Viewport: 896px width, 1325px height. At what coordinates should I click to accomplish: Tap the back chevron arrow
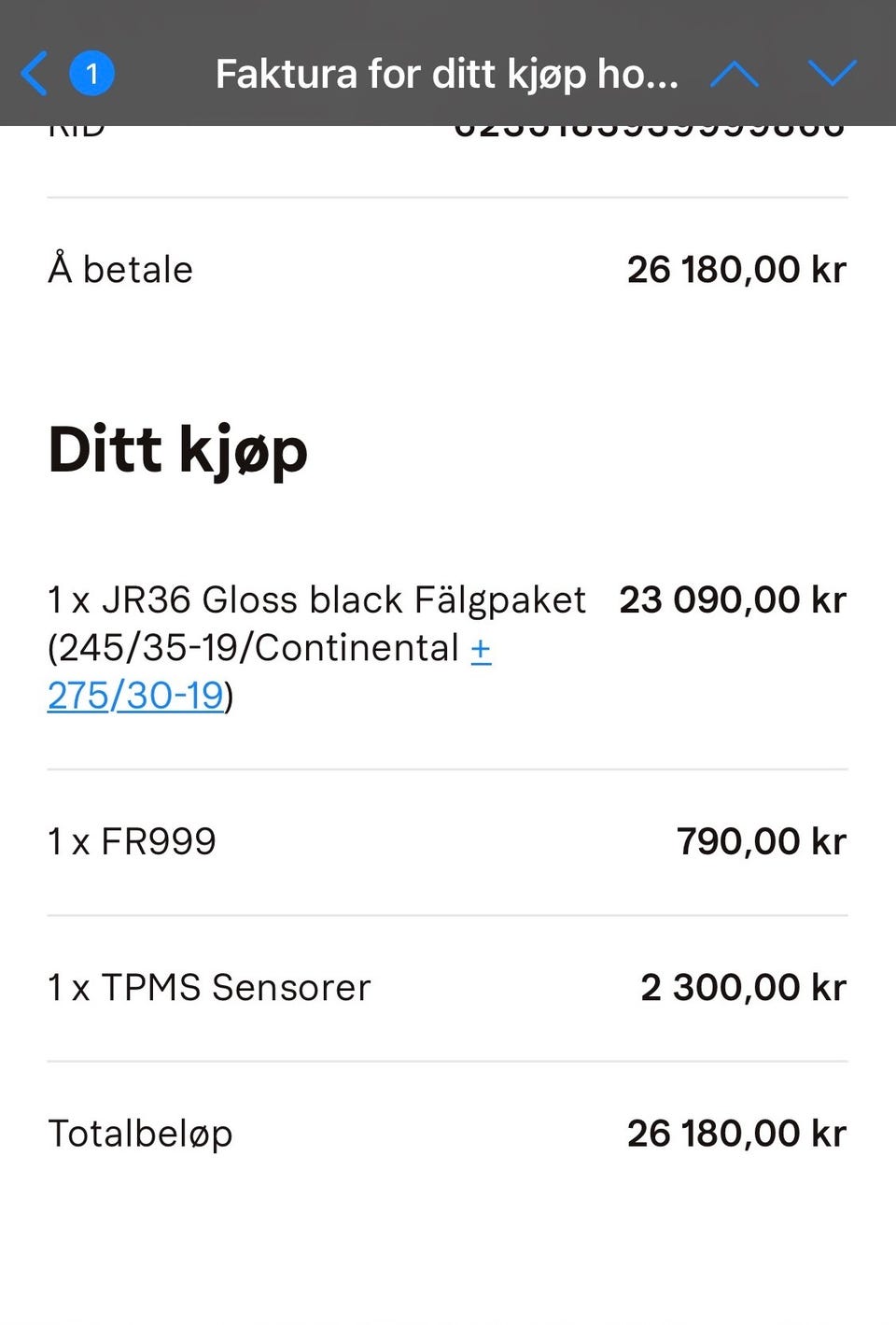tap(35, 73)
